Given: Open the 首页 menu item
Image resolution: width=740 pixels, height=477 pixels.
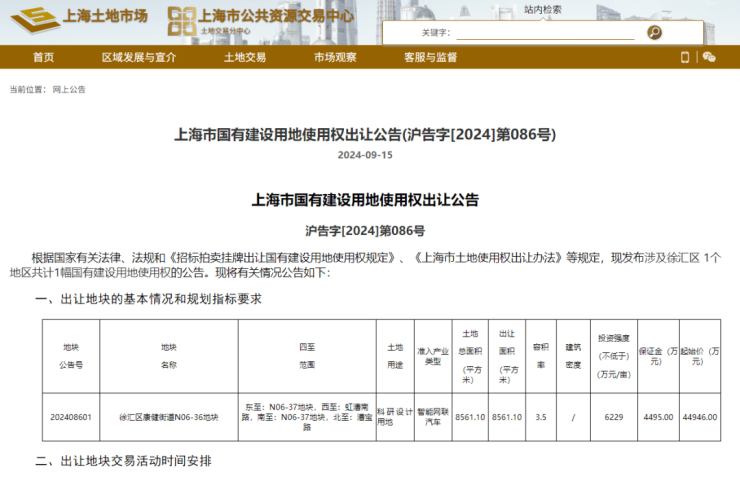Looking at the screenshot, I should tap(43, 57).
